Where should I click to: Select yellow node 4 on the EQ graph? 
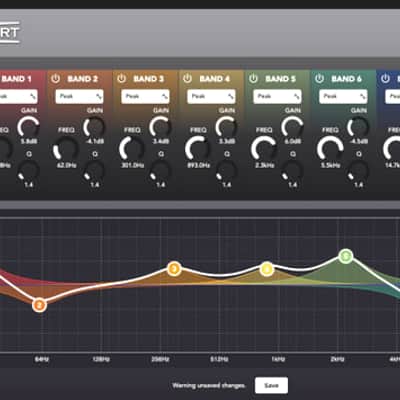(x=267, y=269)
